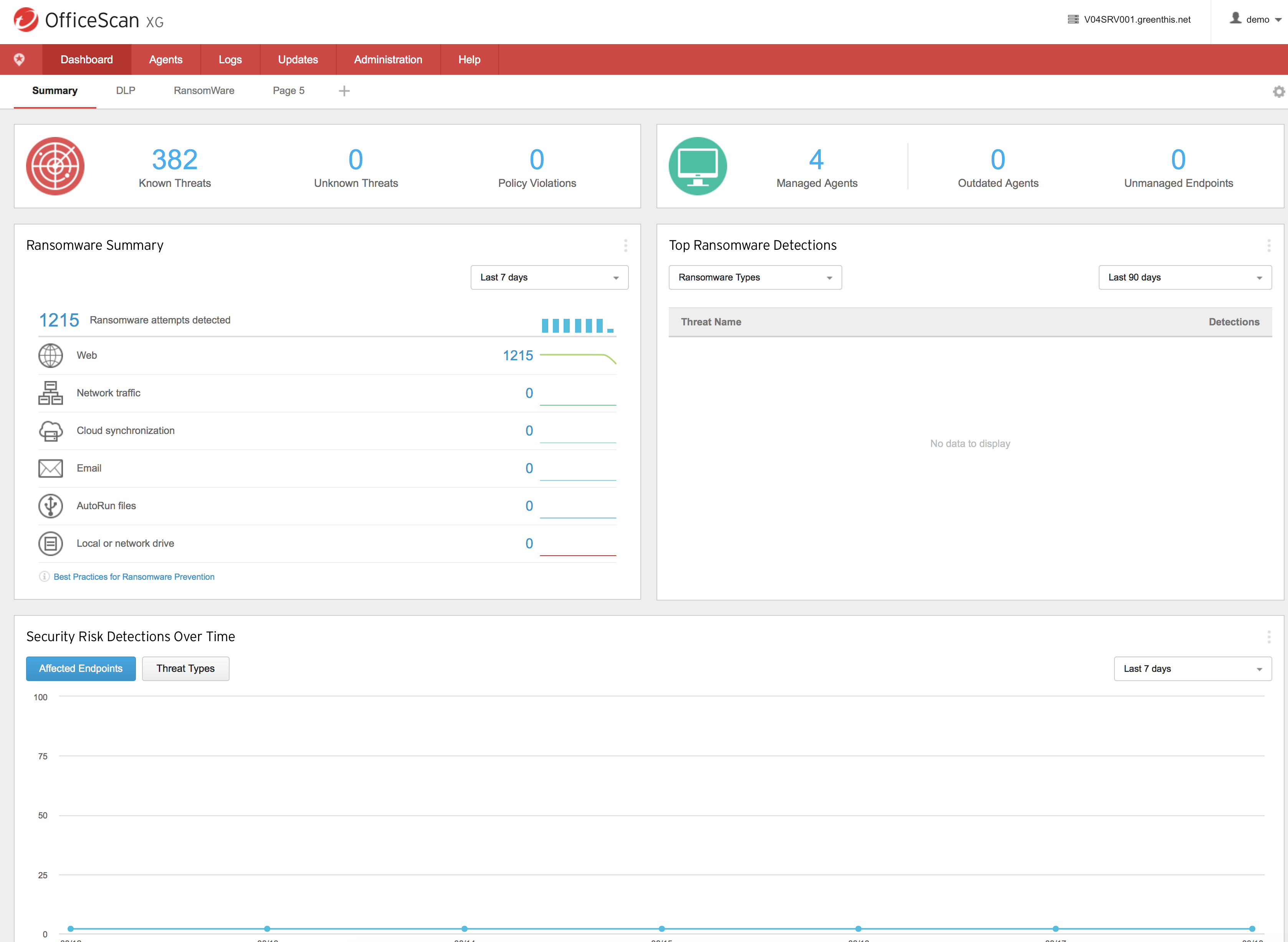Viewport: 1288px width, 942px height.
Task: Select Affected Endpoints view toggle
Action: coord(81,669)
